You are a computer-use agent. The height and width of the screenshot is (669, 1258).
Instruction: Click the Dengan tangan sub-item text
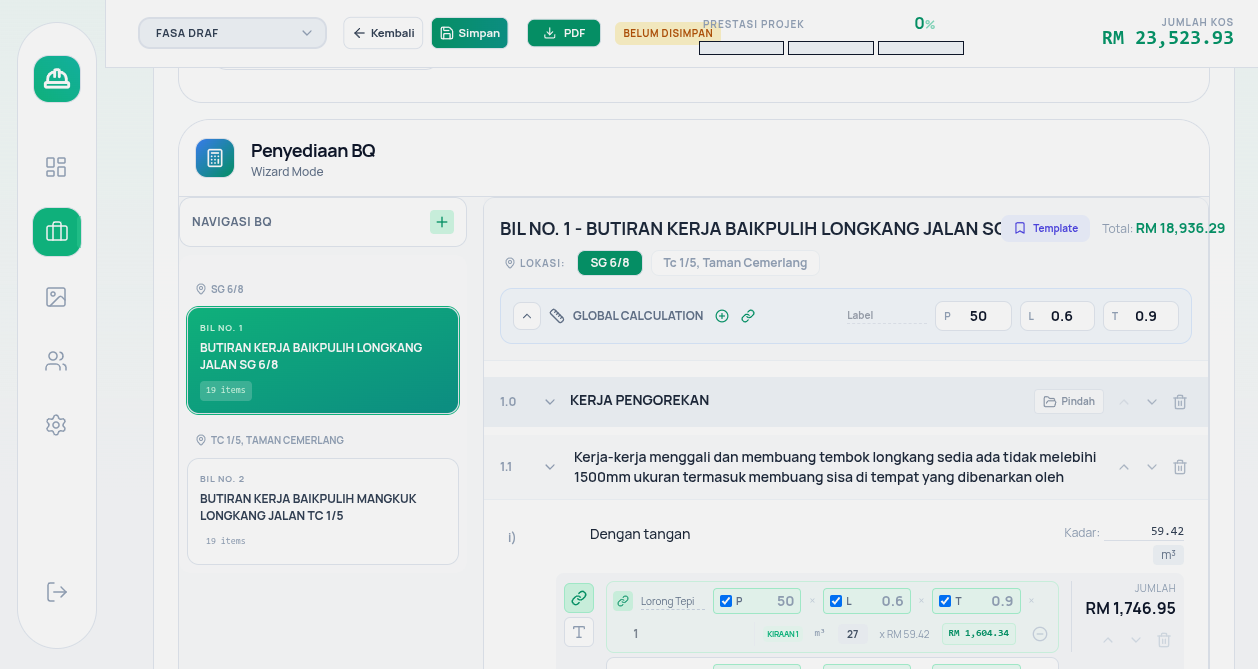(x=640, y=534)
